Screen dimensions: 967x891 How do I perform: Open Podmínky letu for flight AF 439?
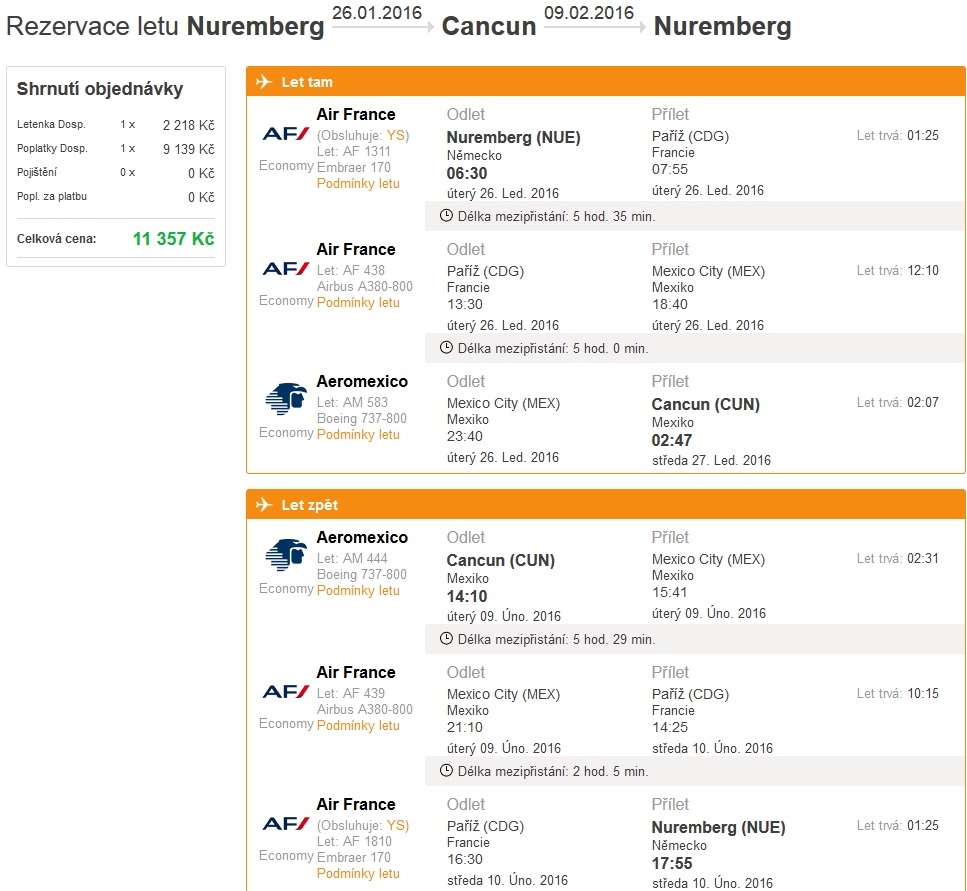coord(358,725)
